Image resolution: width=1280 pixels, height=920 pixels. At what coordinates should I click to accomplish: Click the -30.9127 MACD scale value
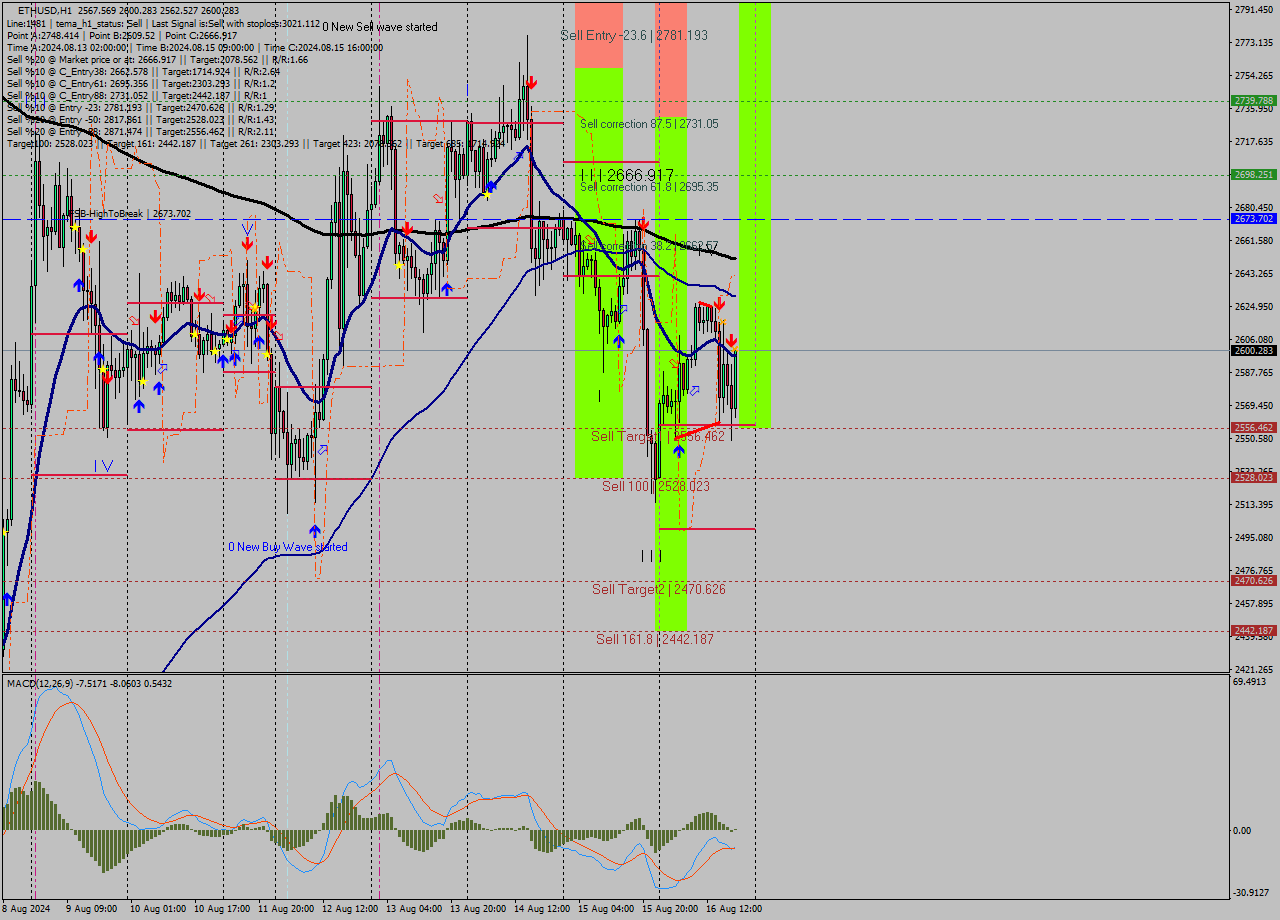pos(1251,893)
